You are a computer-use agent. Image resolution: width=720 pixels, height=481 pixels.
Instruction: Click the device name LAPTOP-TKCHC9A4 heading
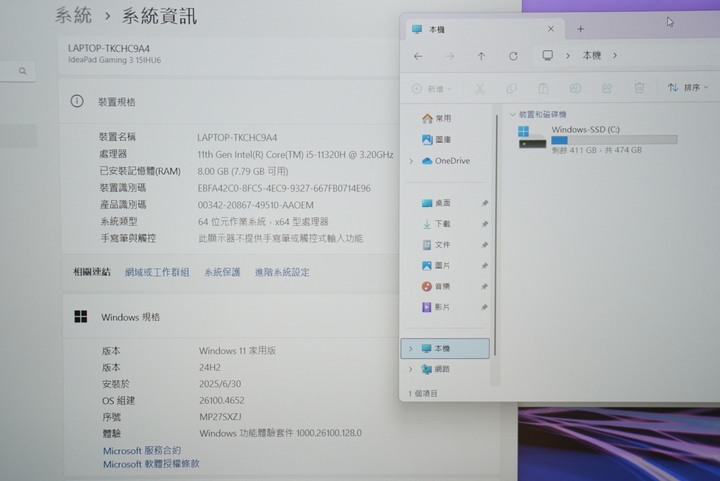(109, 48)
